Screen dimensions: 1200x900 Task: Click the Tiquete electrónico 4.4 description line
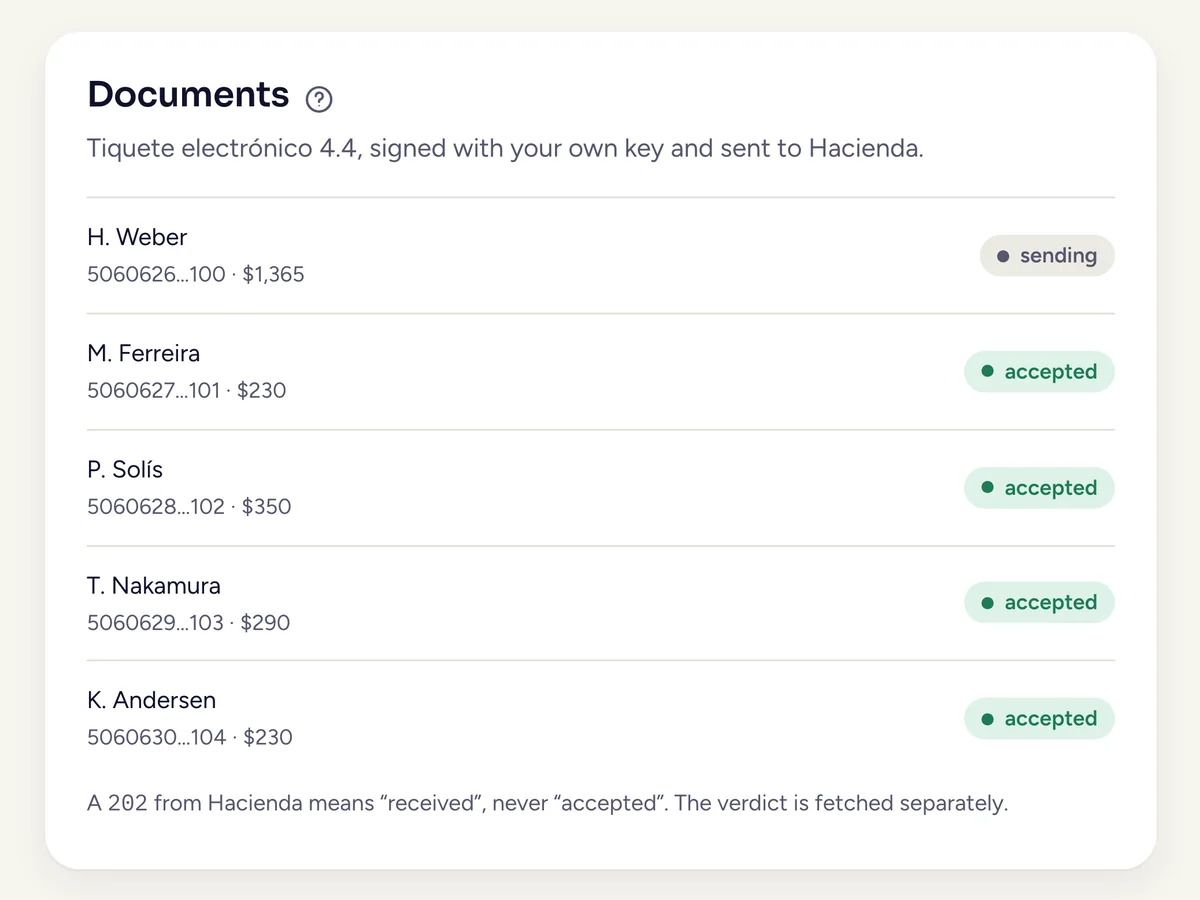click(x=505, y=149)
